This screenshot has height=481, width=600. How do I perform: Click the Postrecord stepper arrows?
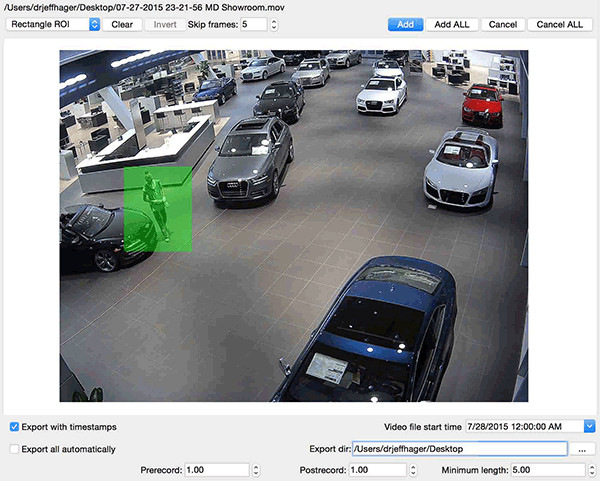[413, 470]
